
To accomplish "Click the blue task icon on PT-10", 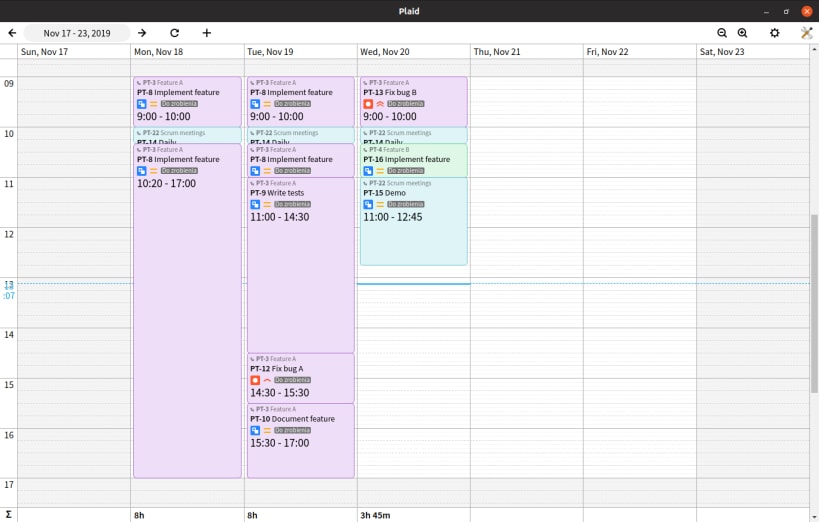I will pyautogui.click(x=255, y=430).
